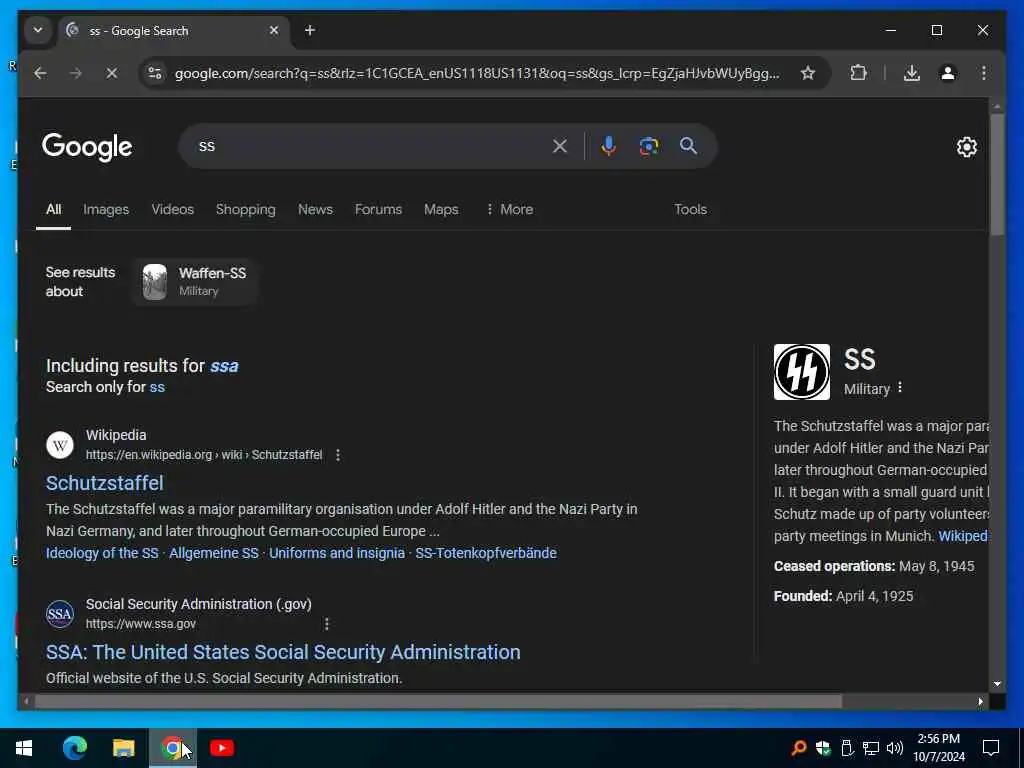Open site information icon in address bar
Viewport: 1024px width, 768px height.
pyautogui.click(x=155, y=73)
